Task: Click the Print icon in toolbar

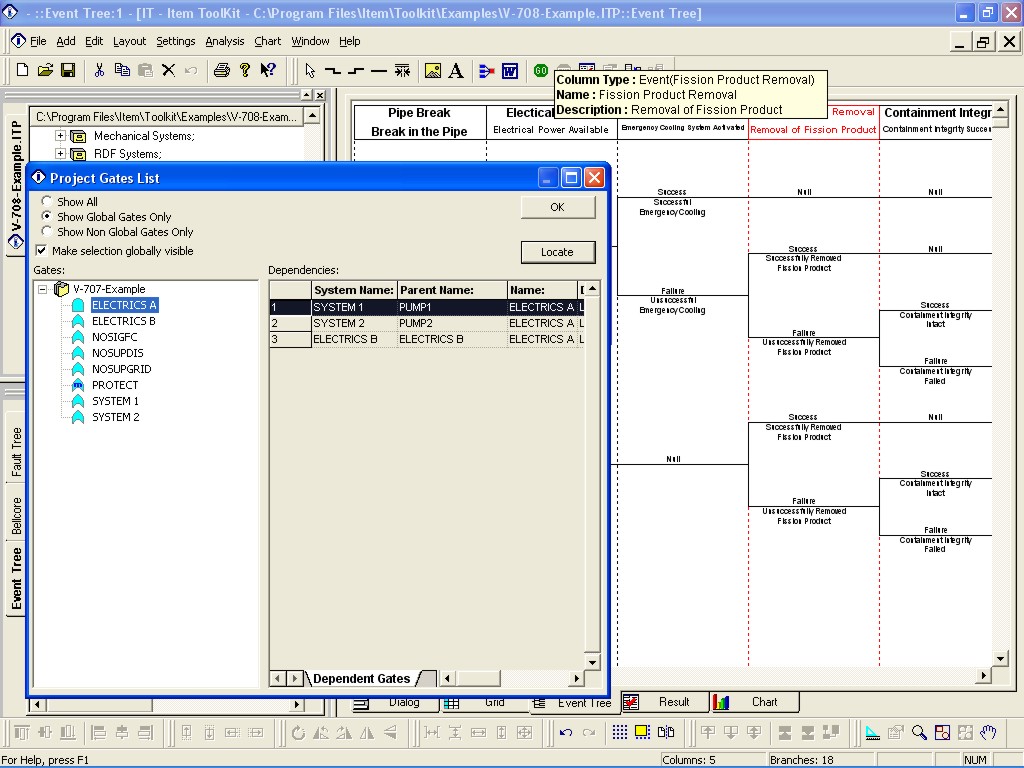Action: coord(222,70)
